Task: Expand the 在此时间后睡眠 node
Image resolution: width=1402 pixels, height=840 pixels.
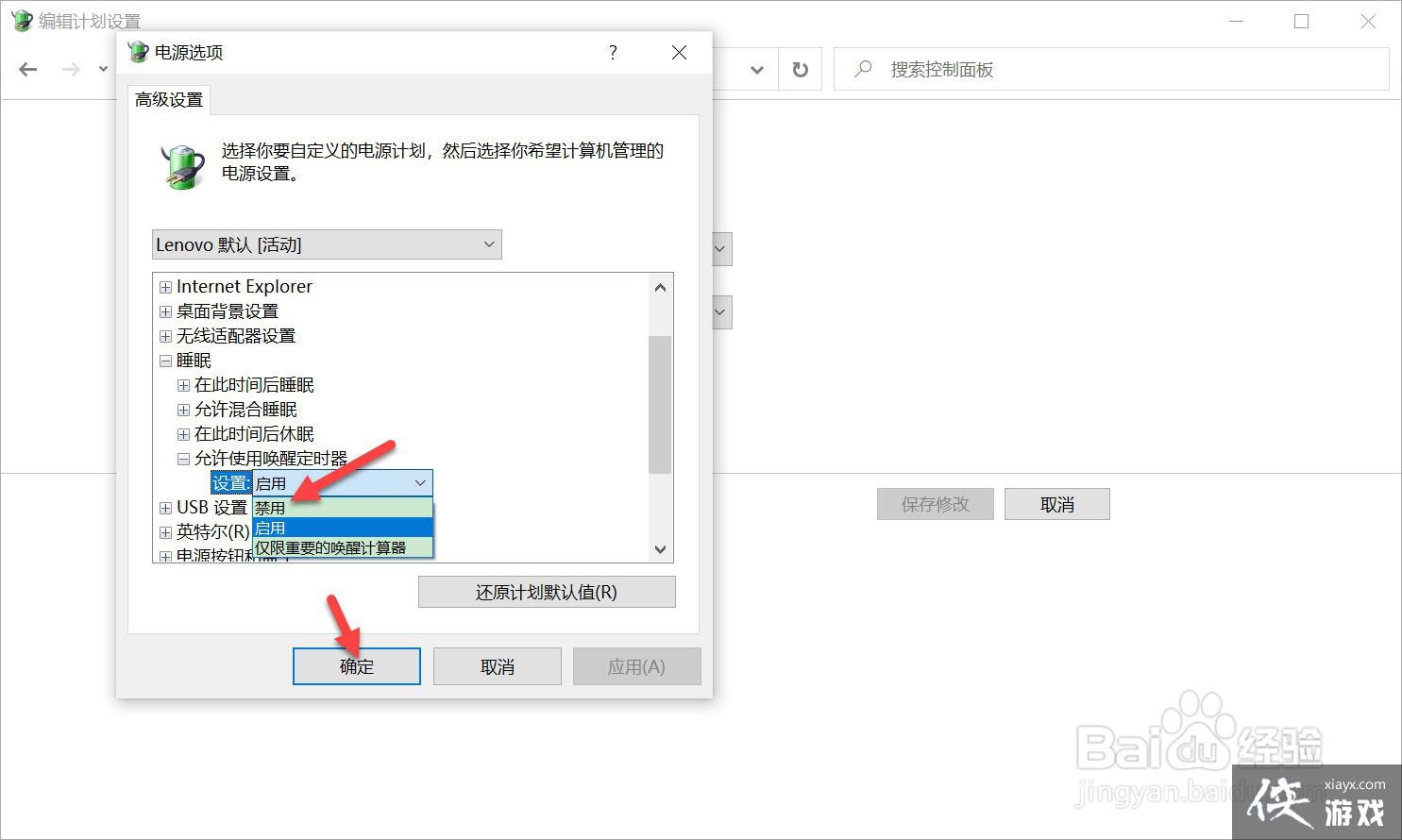Action: [183, 385]
